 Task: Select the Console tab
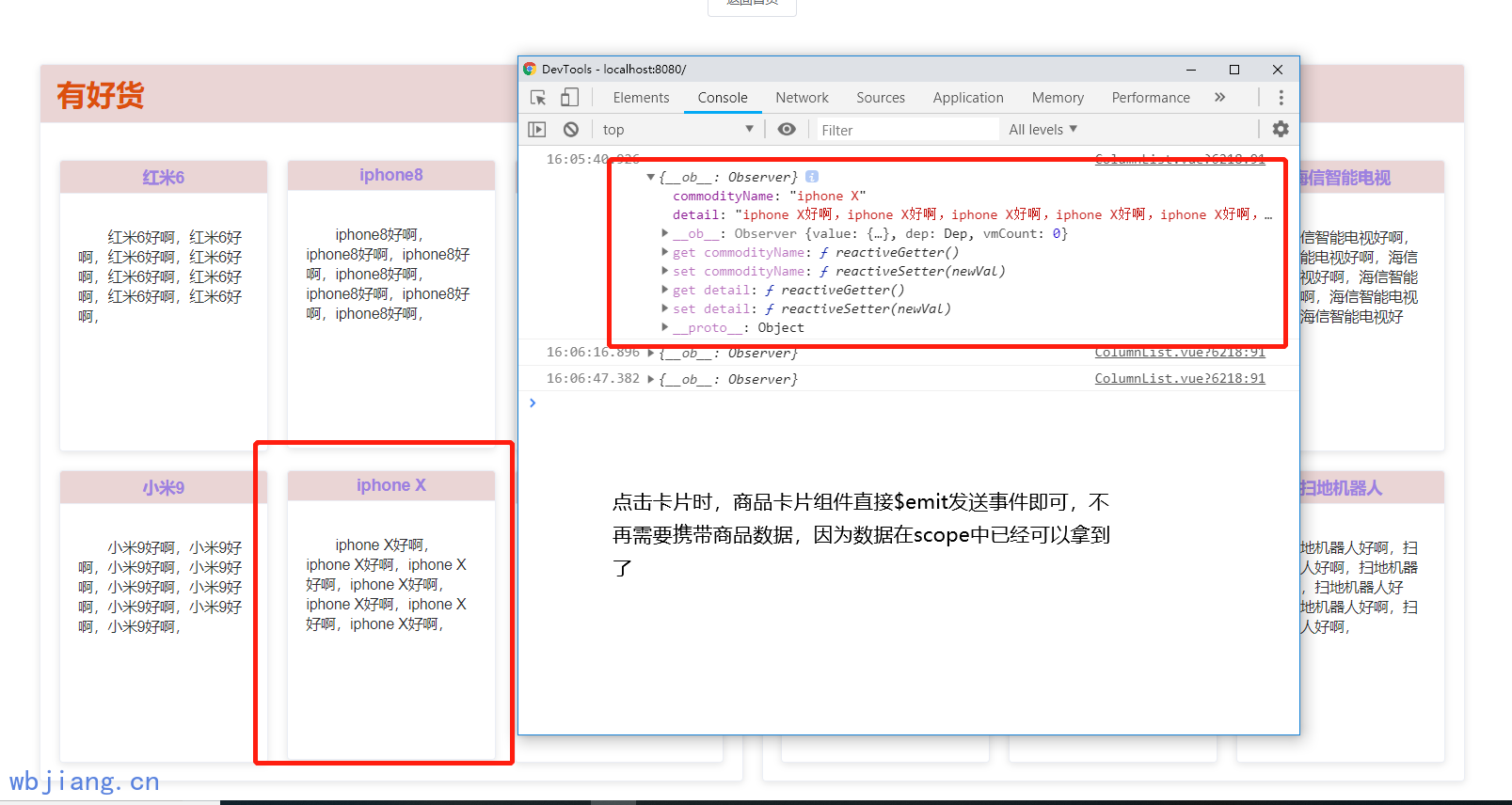(x=723, y=98)
